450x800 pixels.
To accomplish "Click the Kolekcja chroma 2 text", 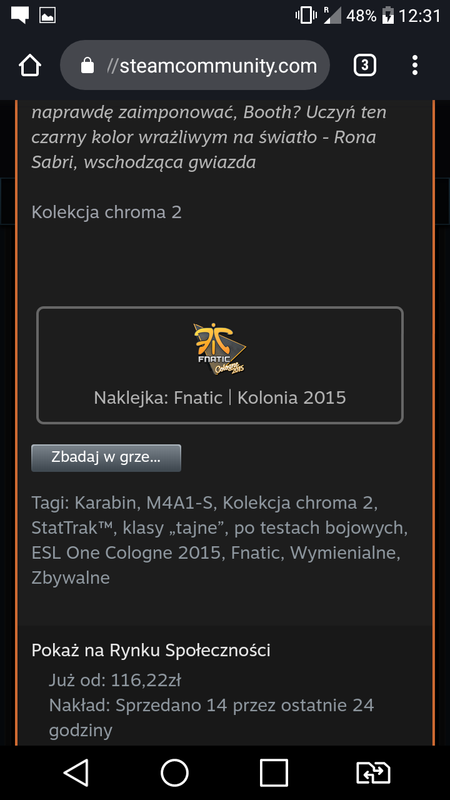I will [107, 212].
